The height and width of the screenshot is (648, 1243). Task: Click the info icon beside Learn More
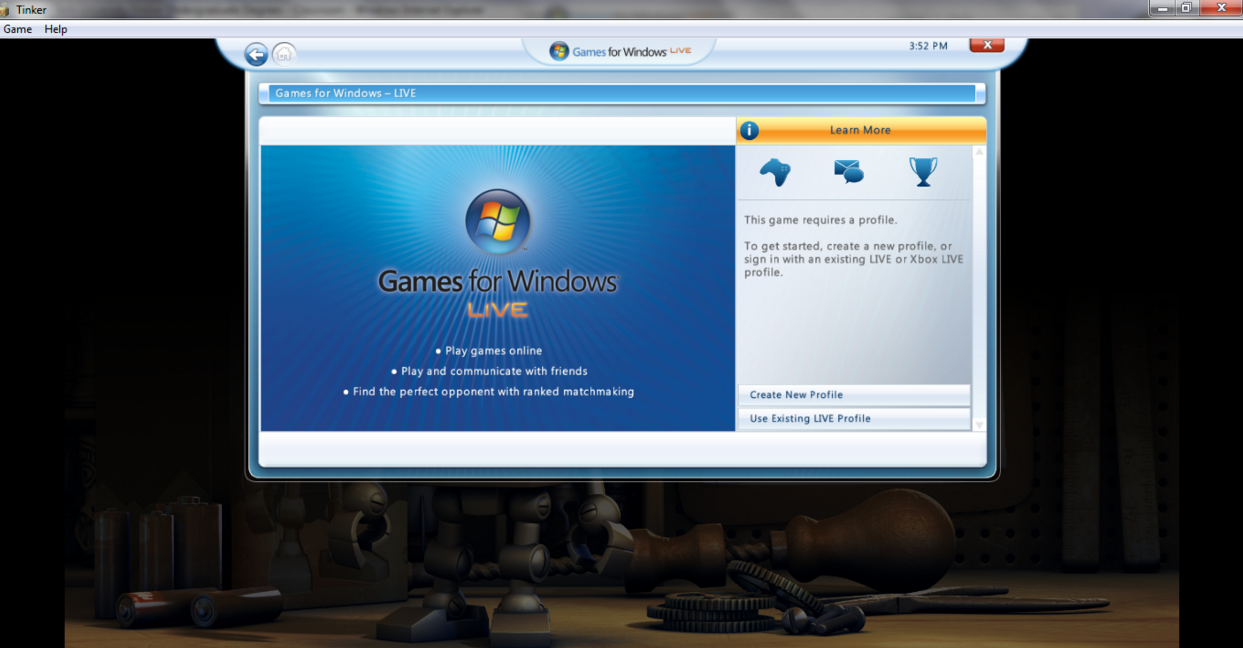749,130
